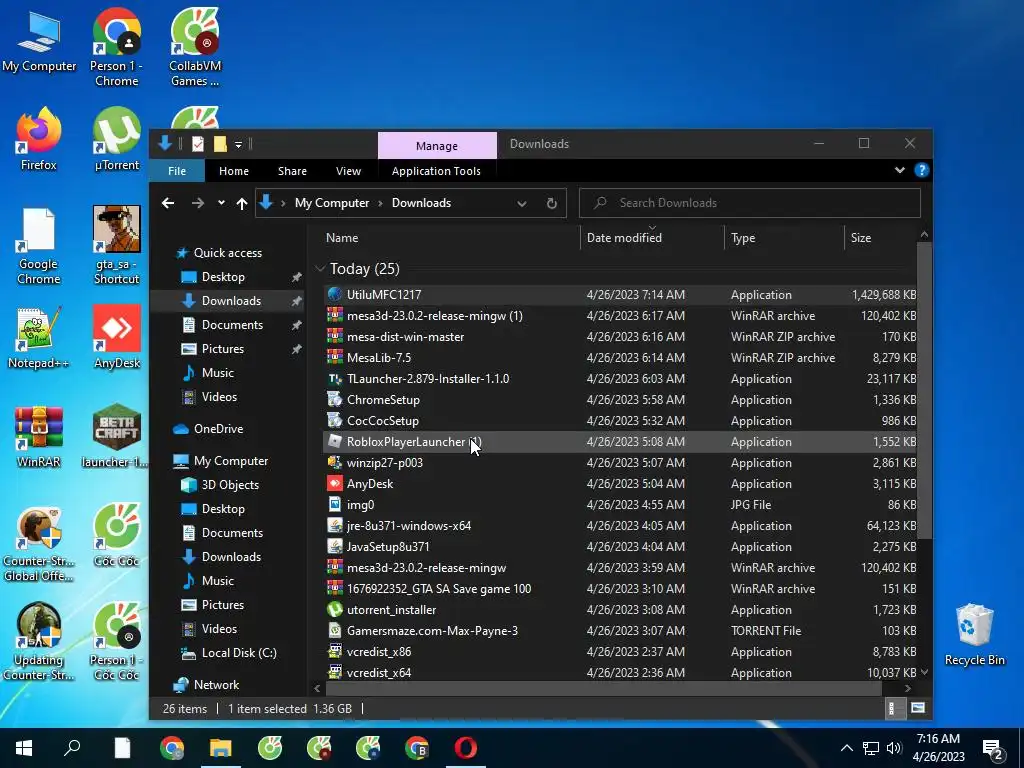Open the View ribbon tab
The image size is (1024, 768).
point(348,171)
